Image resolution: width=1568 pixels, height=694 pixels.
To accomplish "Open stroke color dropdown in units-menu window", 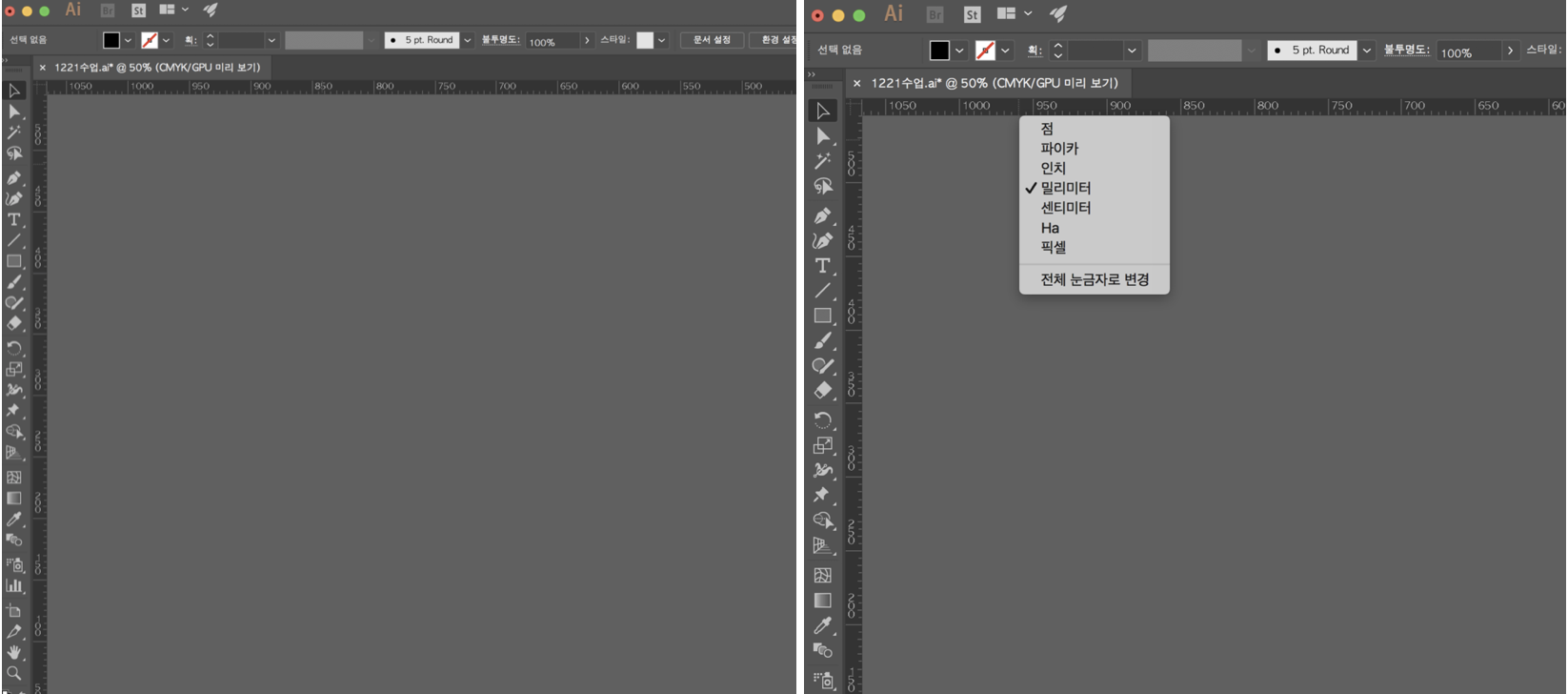I will [x=1005, y=51].
